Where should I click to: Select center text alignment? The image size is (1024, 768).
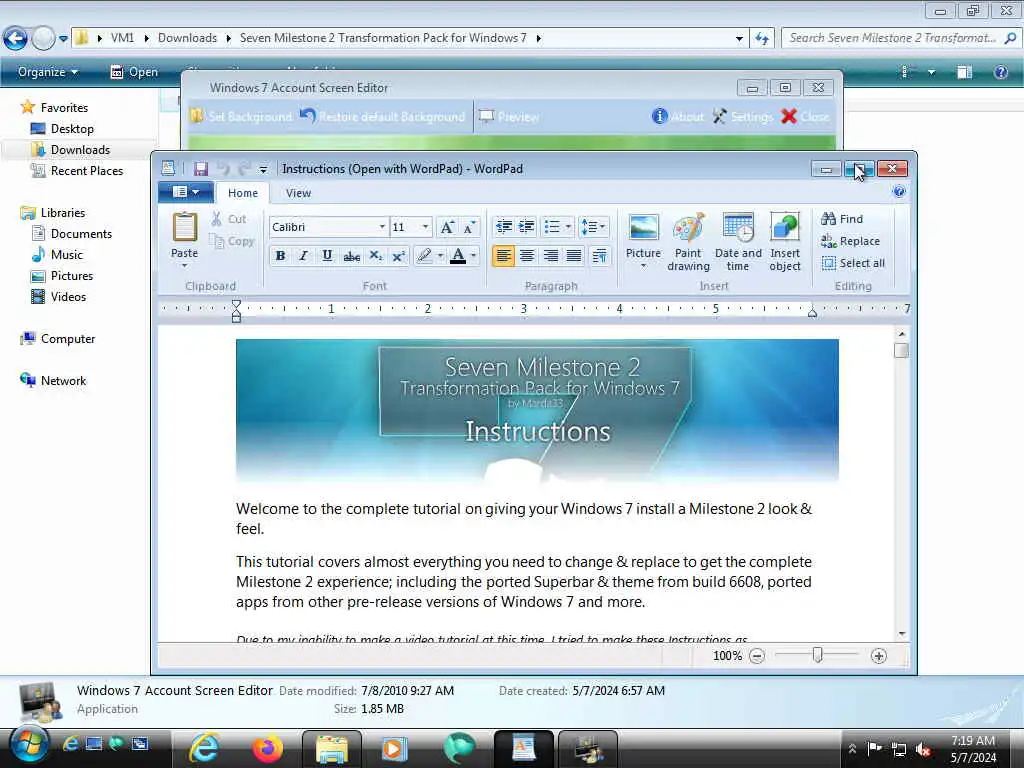(526, 255)
